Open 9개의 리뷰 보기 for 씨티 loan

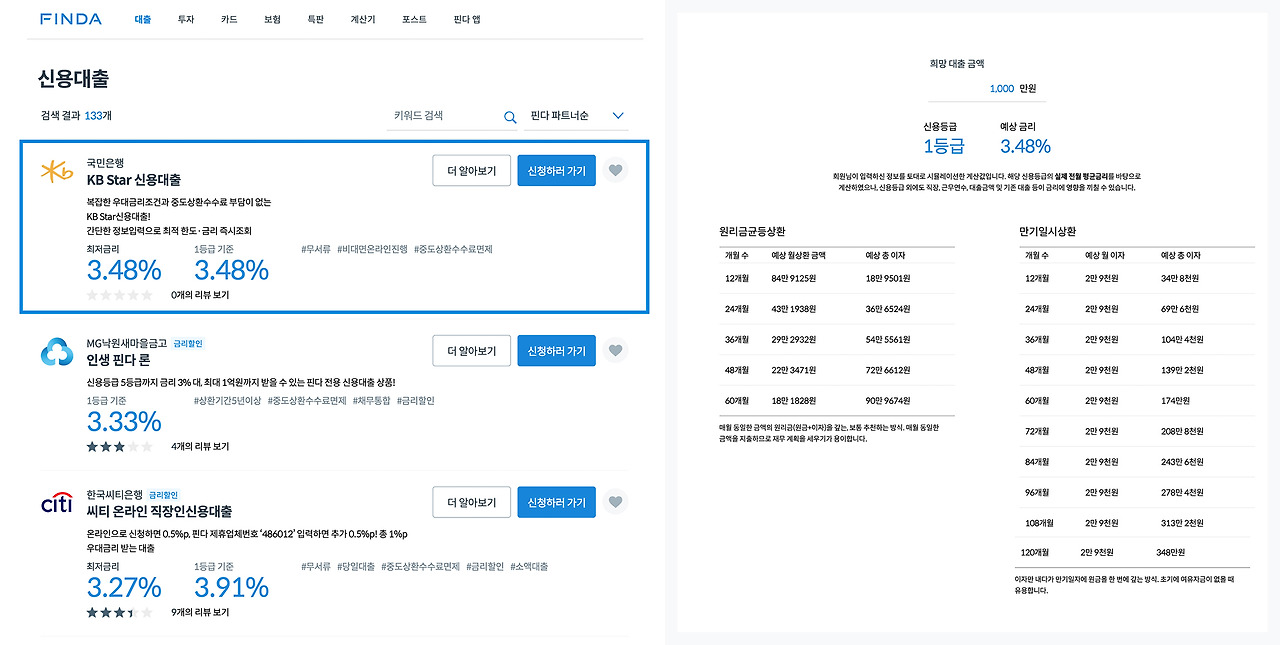(200, 612)
